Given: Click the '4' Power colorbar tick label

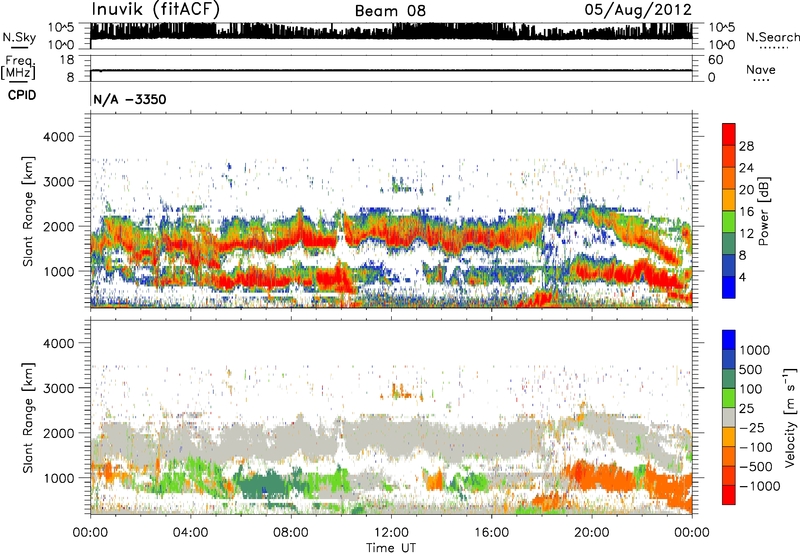Looking at the screenshot, I should tap(742, 277).
